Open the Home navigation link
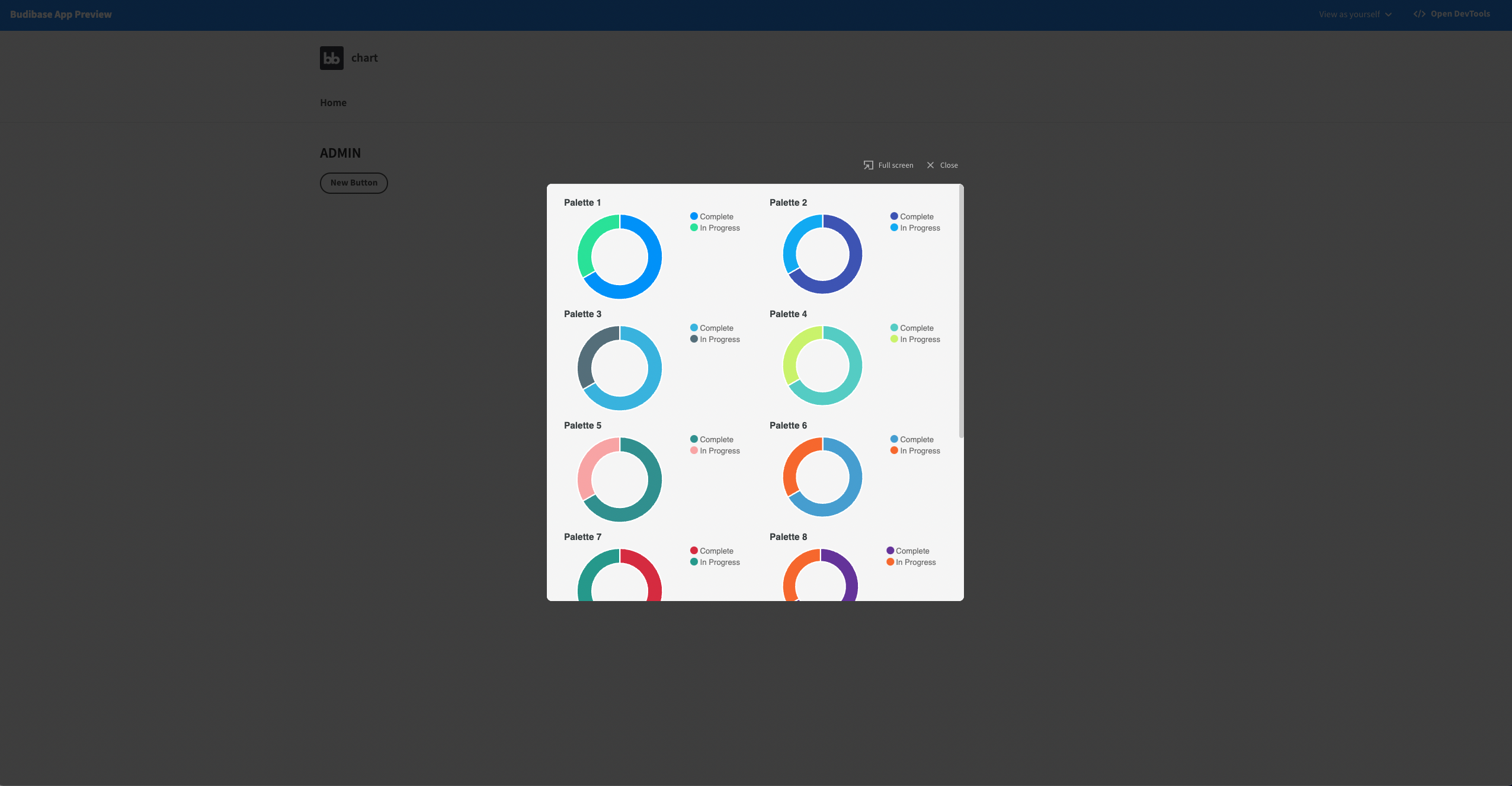The image size is (1512, 786). (333, 103)
